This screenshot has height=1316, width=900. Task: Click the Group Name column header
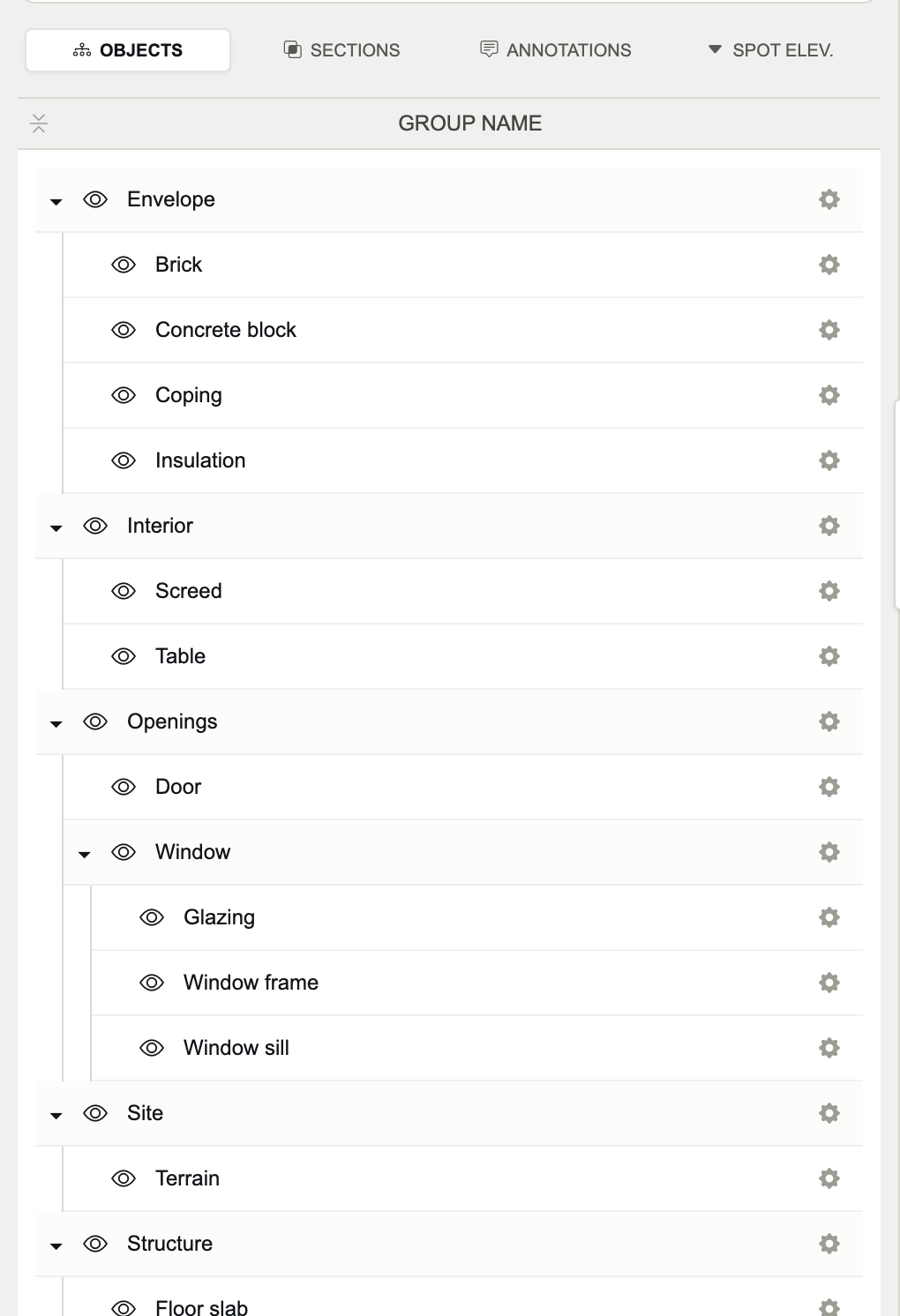tap(469, 123)
